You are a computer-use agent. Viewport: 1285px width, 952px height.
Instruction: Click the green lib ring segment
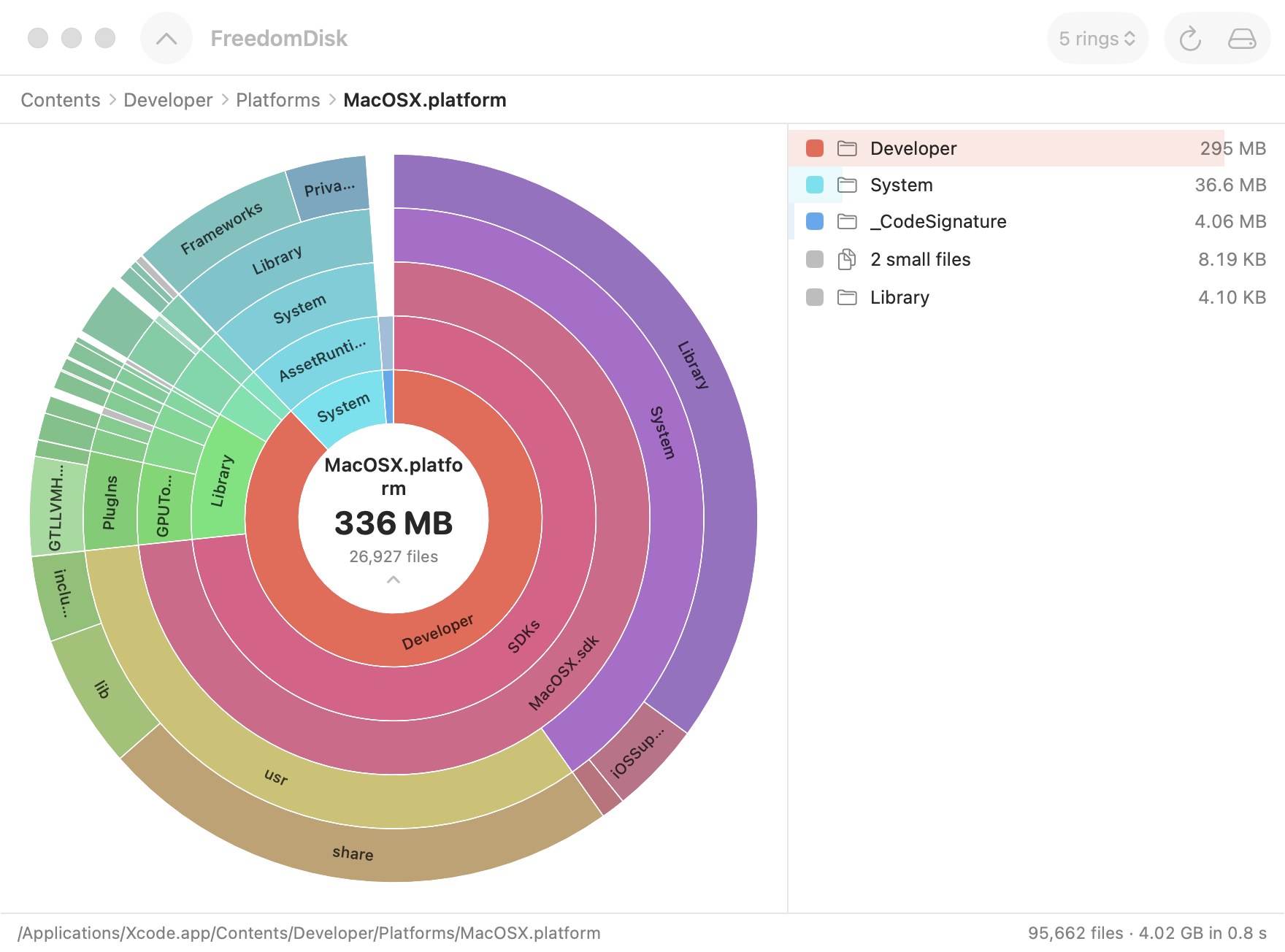[102, 689]
